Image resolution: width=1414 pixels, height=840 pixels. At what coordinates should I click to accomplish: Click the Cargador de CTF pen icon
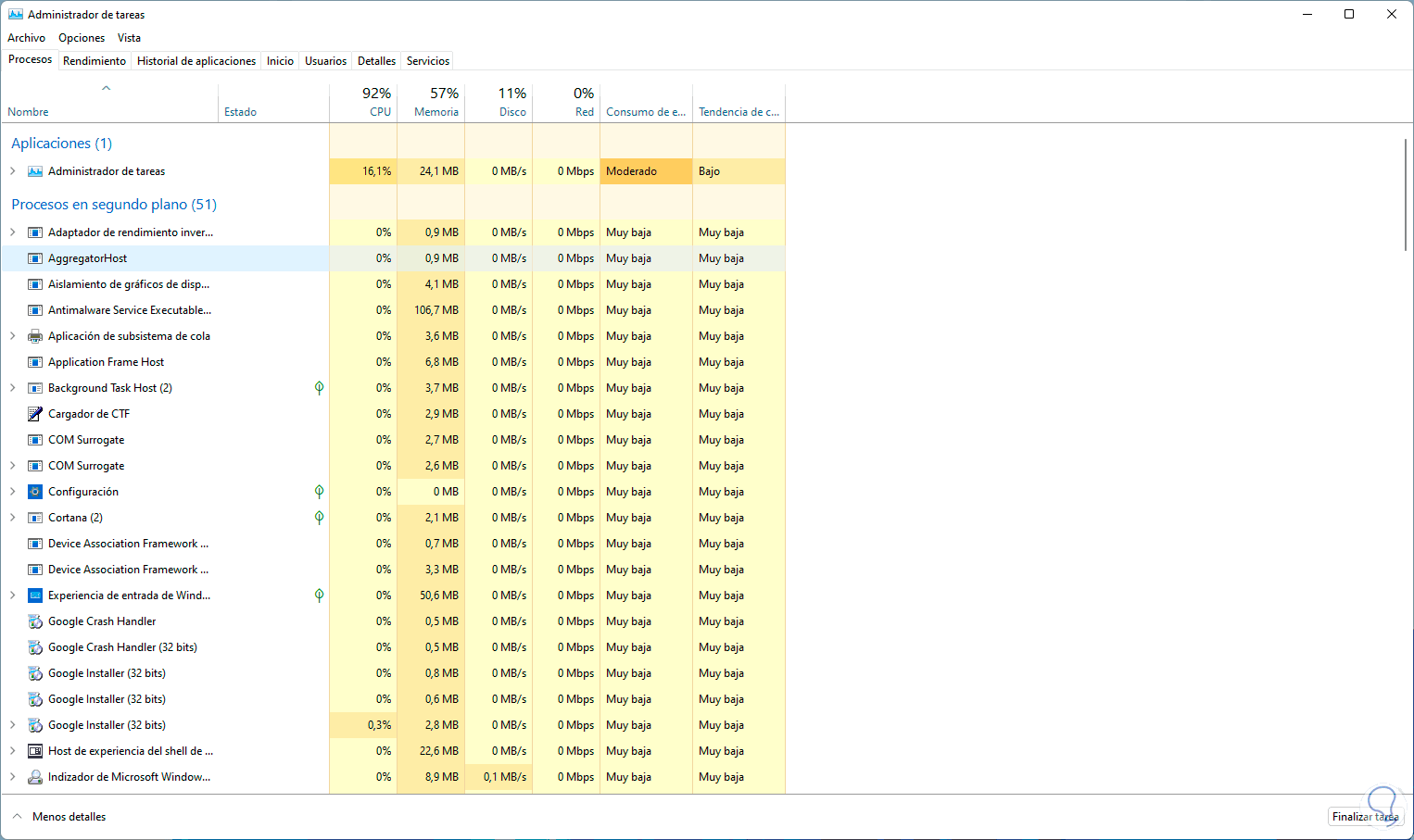[x=35, y=414]
